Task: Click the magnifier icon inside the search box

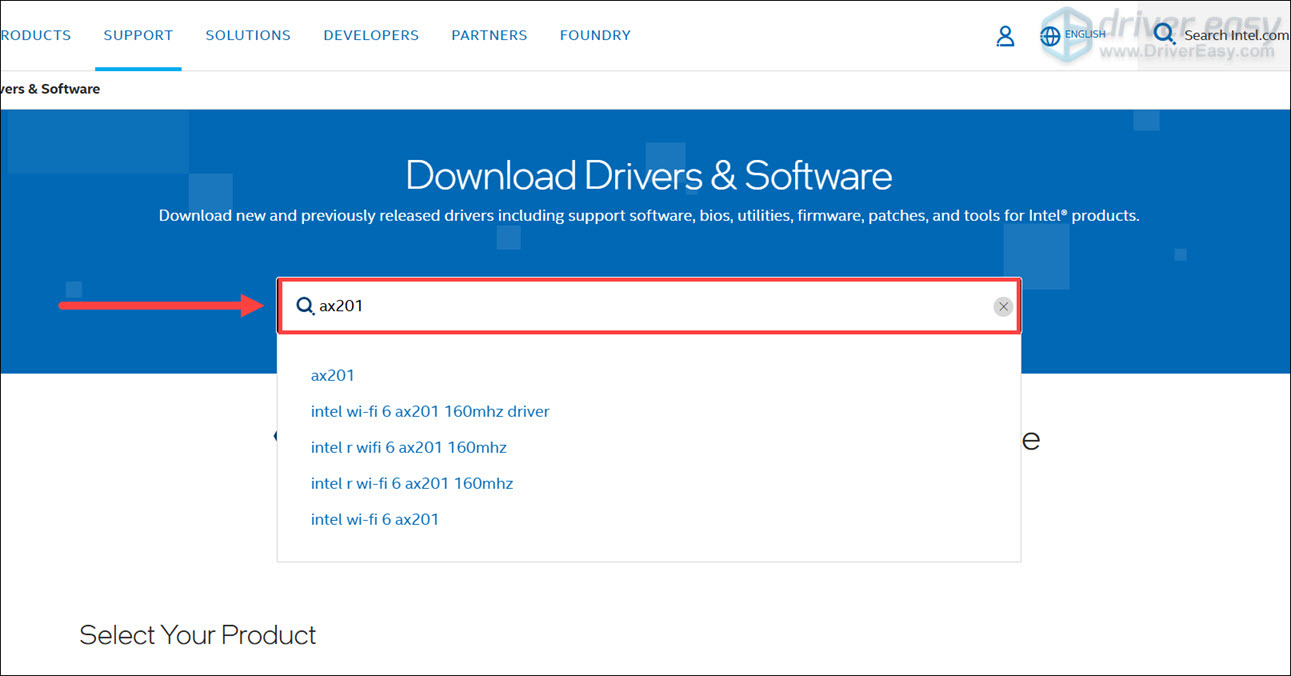Action: coord(305,306)
